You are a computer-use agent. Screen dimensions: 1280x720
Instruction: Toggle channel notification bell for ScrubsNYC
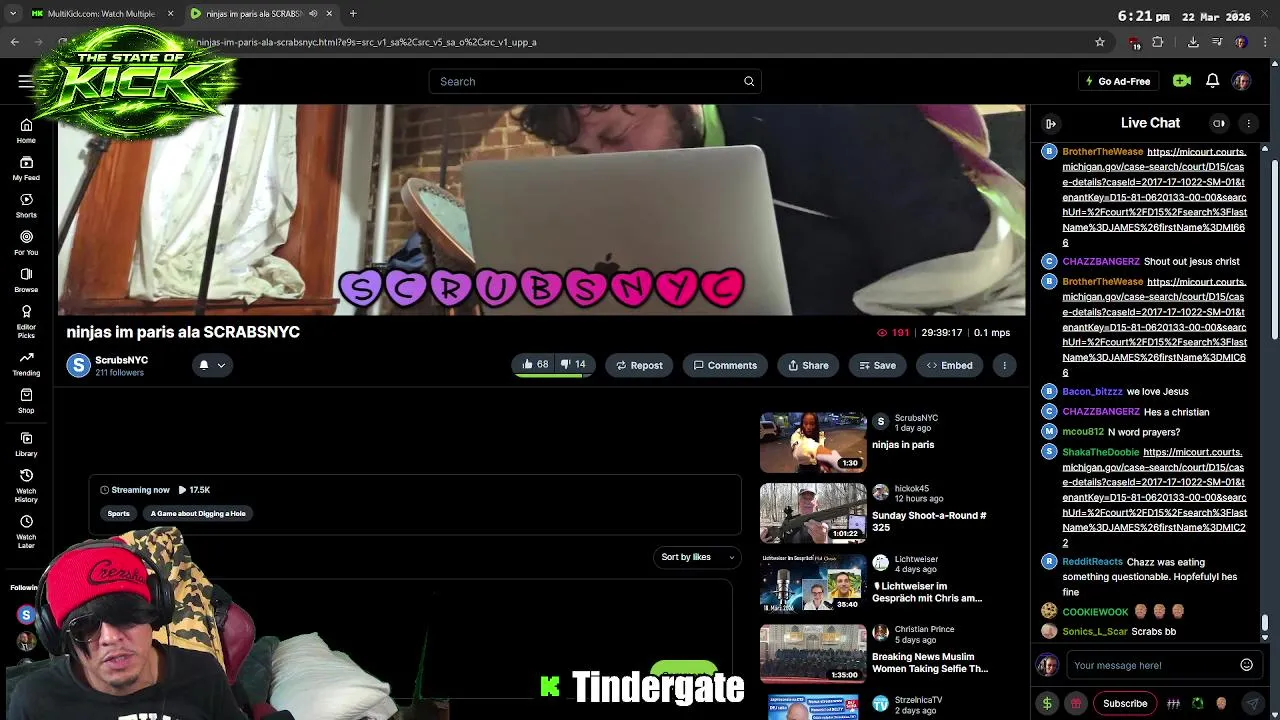pyautogui.click(x=204, y=365)
